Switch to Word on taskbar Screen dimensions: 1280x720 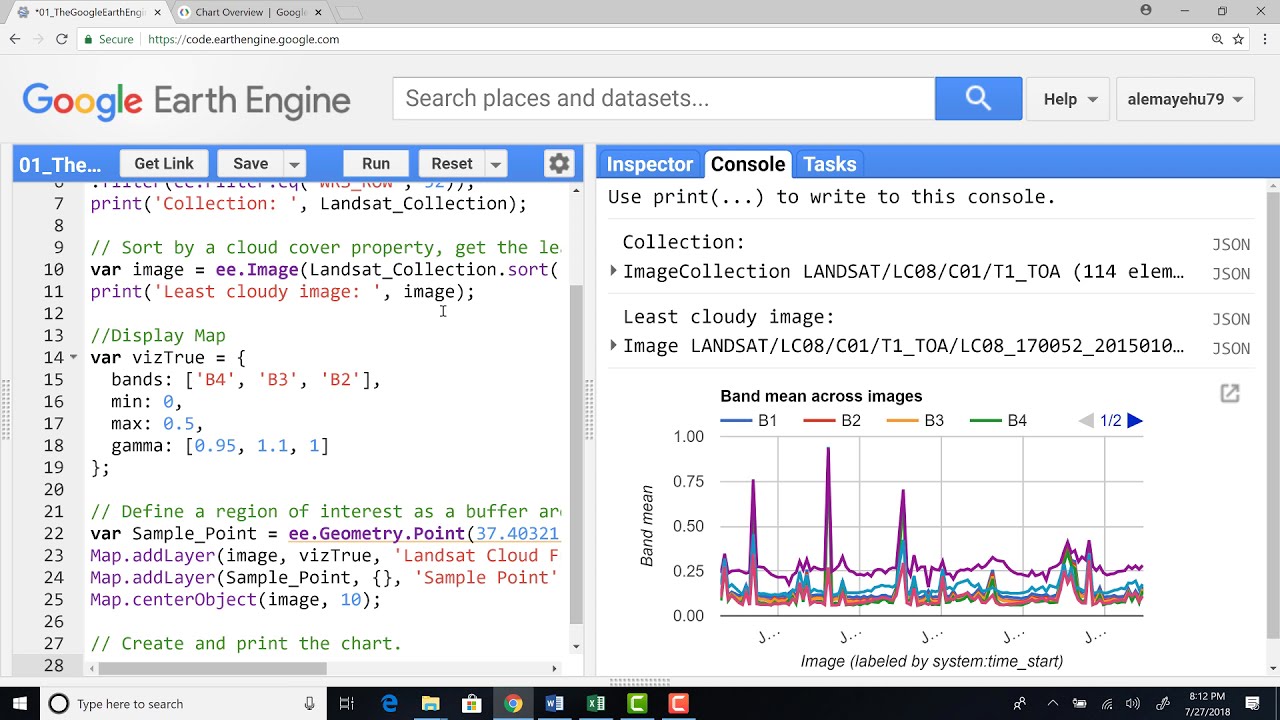(x=554, y=703)
